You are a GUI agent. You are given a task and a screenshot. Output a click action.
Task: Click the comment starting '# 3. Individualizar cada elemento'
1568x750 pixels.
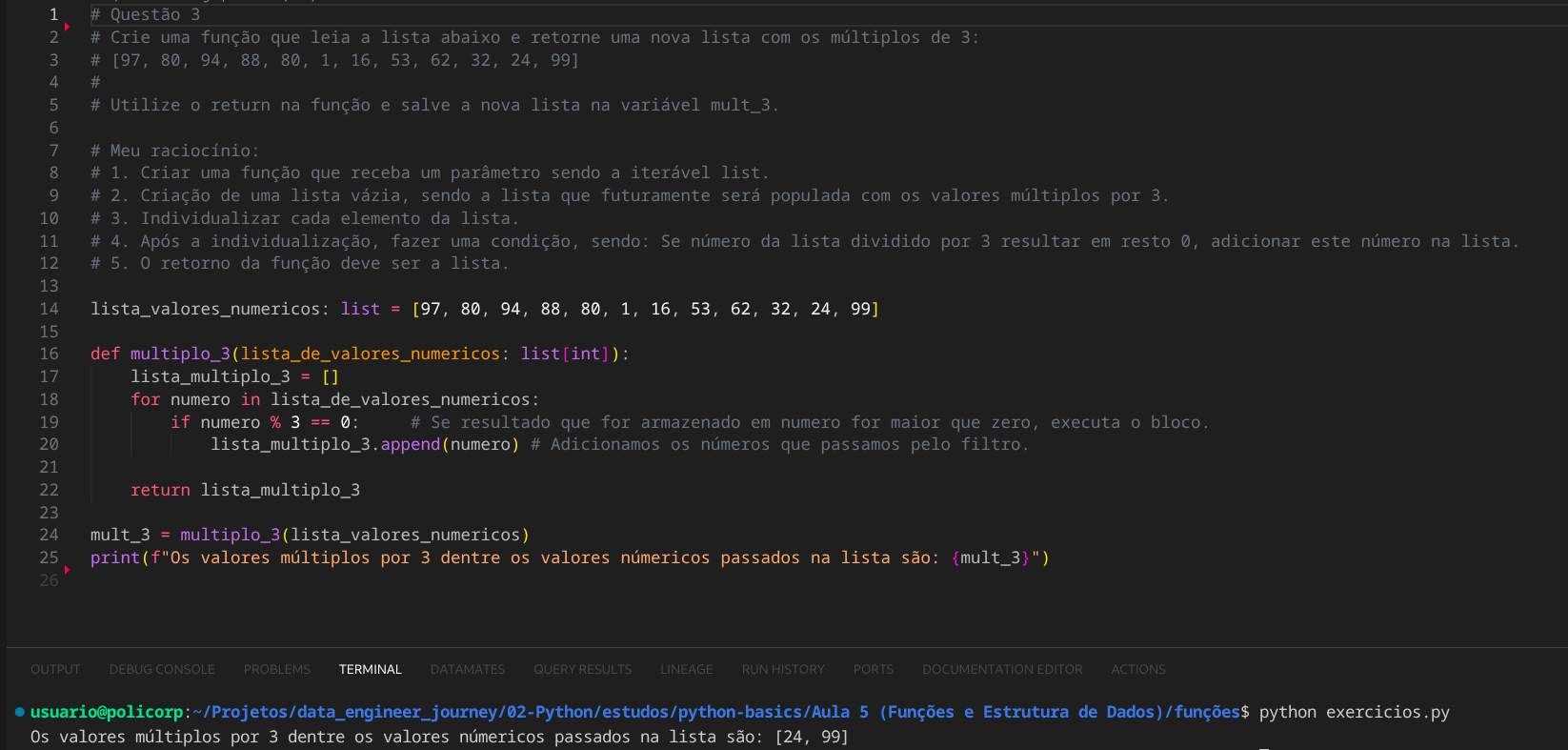[305, 218]
